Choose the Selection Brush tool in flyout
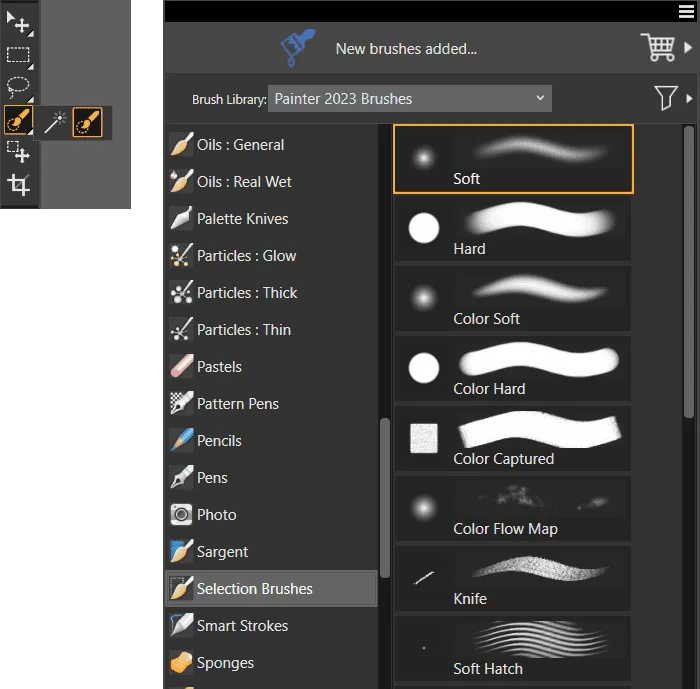Viewport: 700px width, 689px height. (88, 122)
